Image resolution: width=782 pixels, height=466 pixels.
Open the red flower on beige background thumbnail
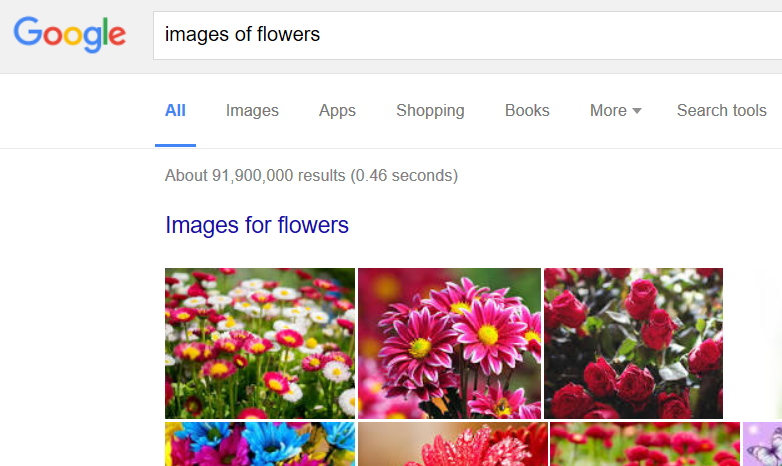[x=453, y=444]
